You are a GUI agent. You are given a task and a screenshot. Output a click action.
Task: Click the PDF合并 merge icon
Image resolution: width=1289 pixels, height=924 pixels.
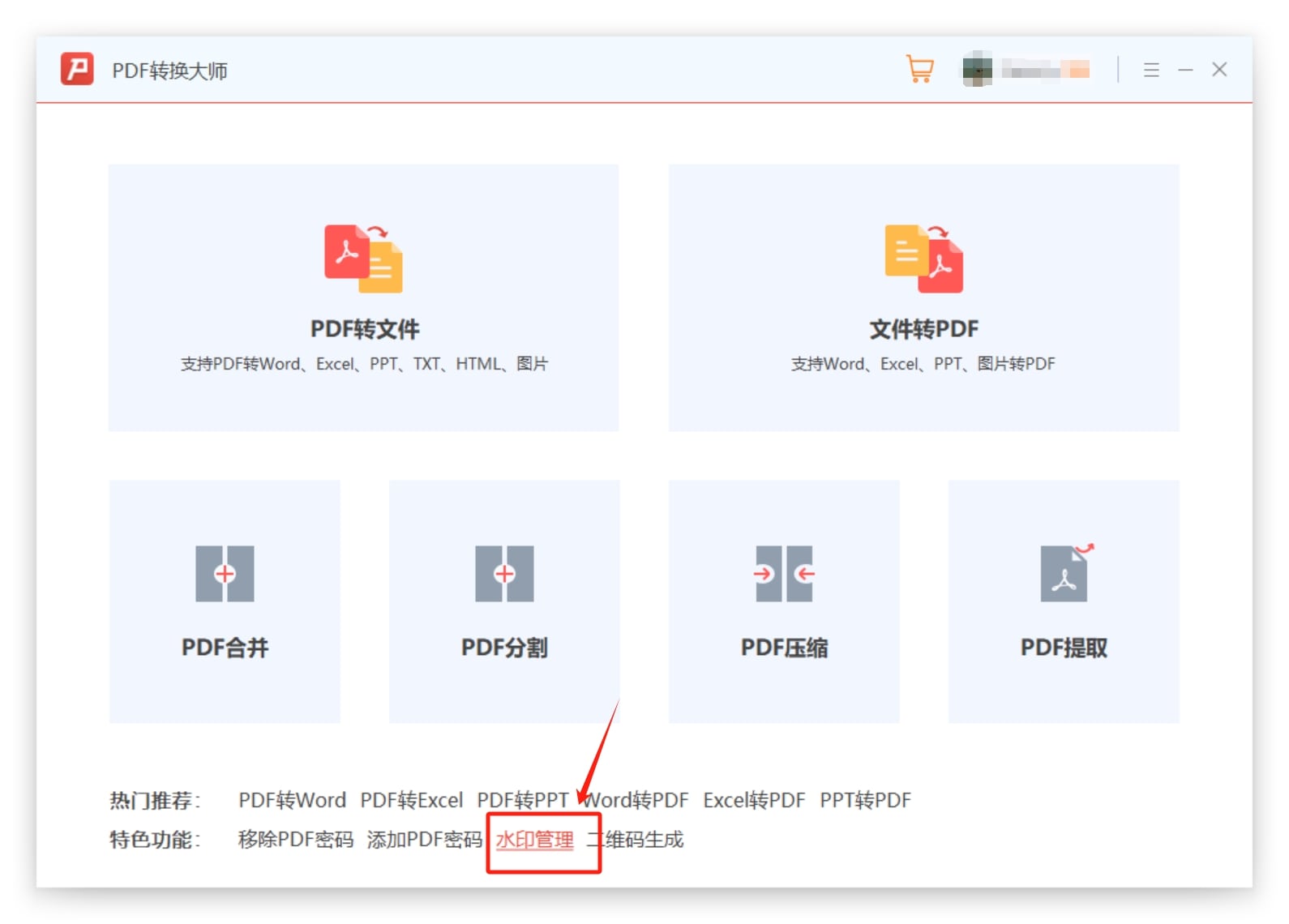[225, 574]
